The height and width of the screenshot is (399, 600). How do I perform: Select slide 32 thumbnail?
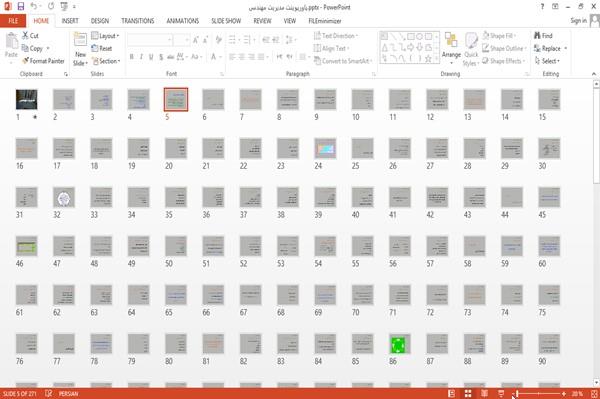(x=64, y=197)
